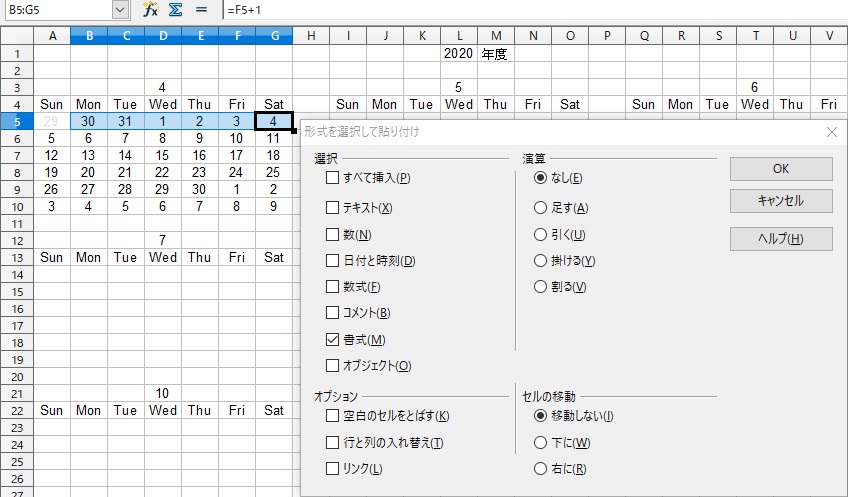The image size is (848, 497).
Task: Enable 空白のセルをとばす(K) option
Action: 332,415
